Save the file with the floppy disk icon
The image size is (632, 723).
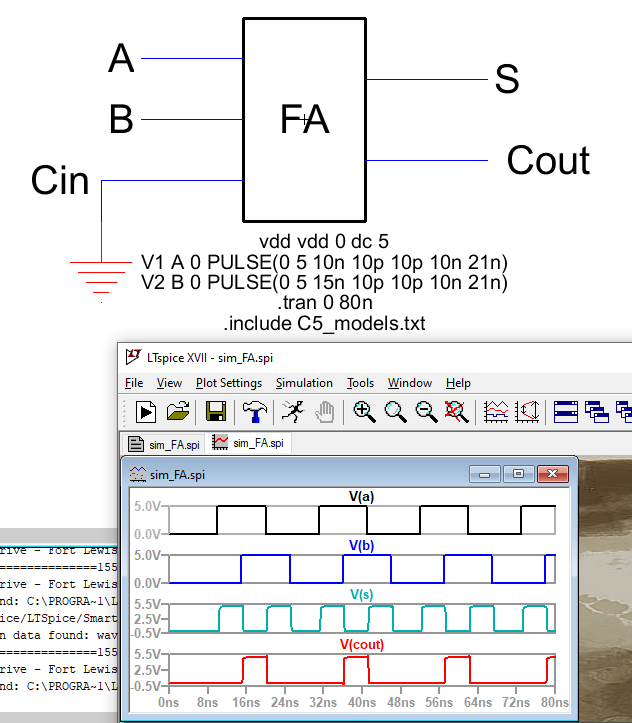pyautogui.click(x=215, y=411)
